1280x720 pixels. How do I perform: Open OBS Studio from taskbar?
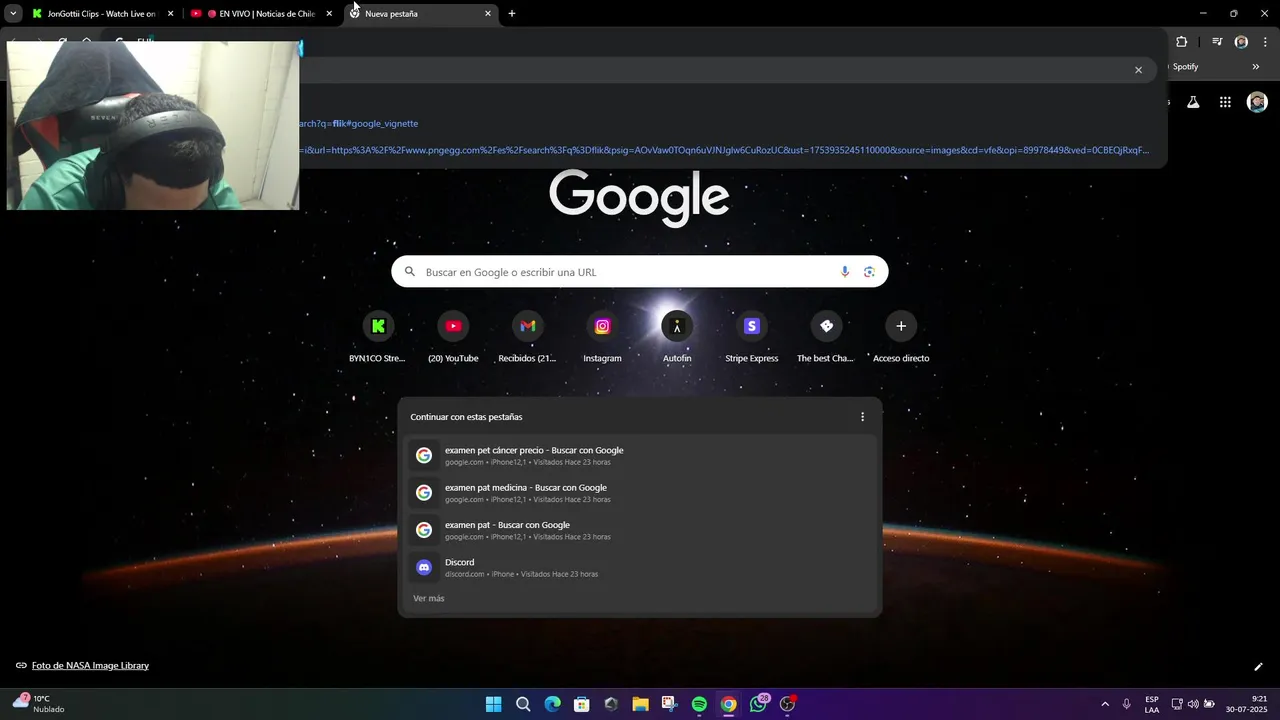pos(787,704)
